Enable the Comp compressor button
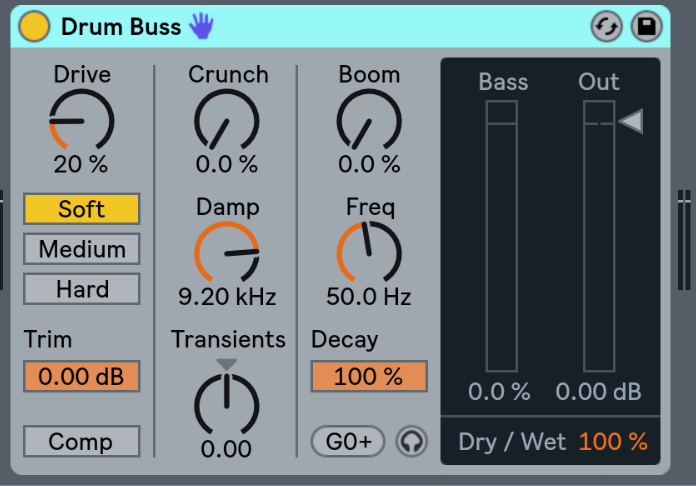 [x=82, y=441]
